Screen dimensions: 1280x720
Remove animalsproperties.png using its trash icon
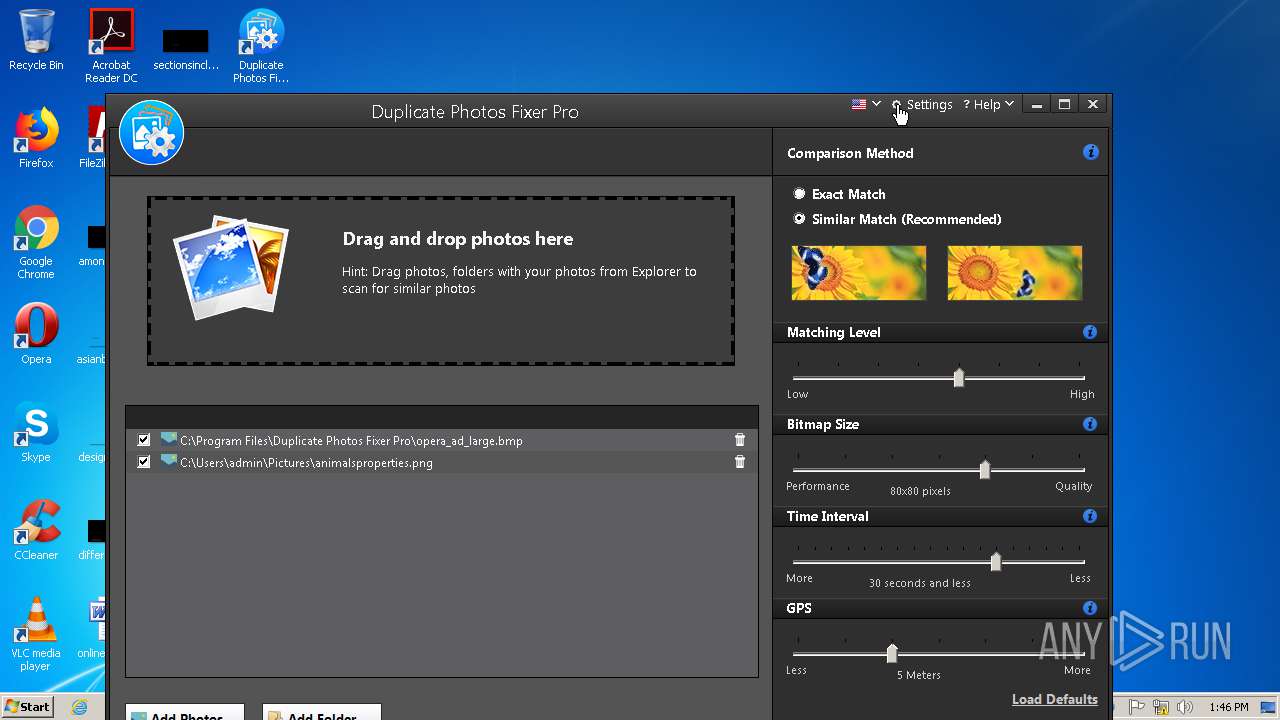tap(740, 462)
